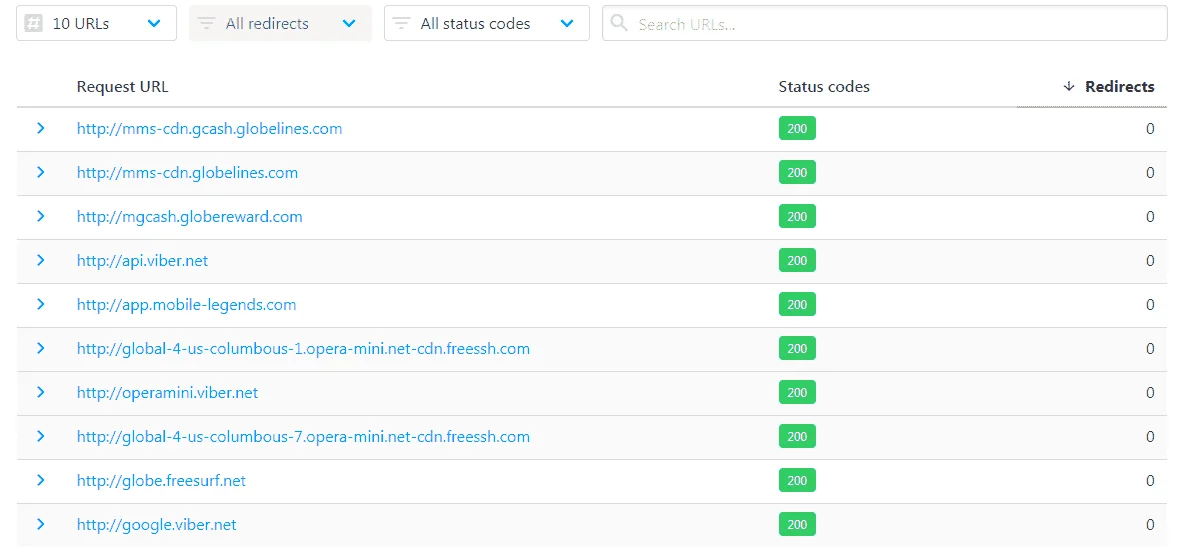Image resolution: width=1190 pixels, height=552 pixels.
Task: Click the redirects count 0 for mms-cdn.gcash.globelines.com
Action: 1150,128
